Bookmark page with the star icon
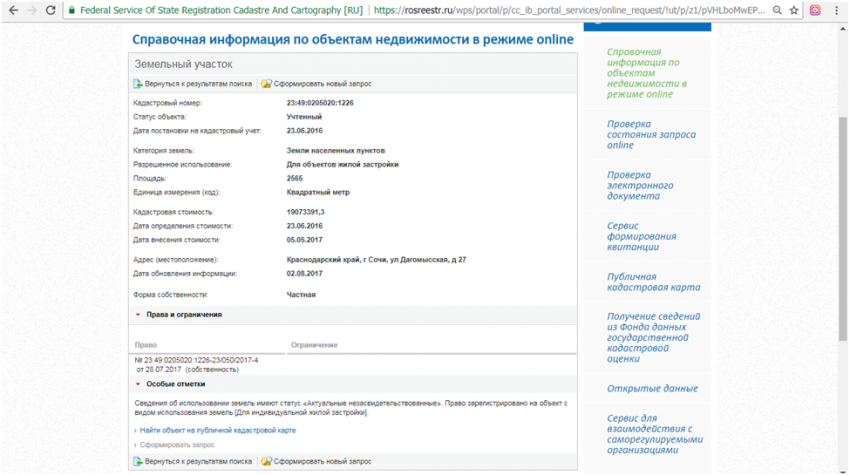This screenshot has height=475, width=850. point(793,10)
